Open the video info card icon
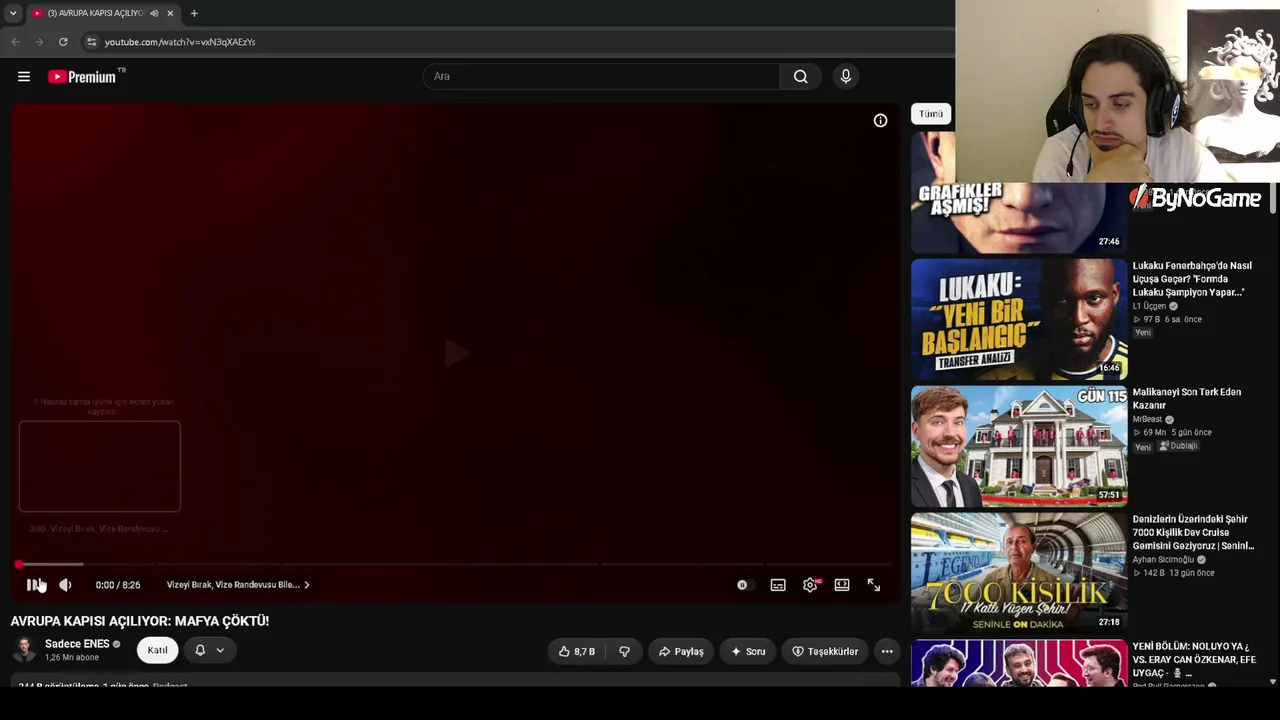The image size is (1280, 720). [880, 121]
